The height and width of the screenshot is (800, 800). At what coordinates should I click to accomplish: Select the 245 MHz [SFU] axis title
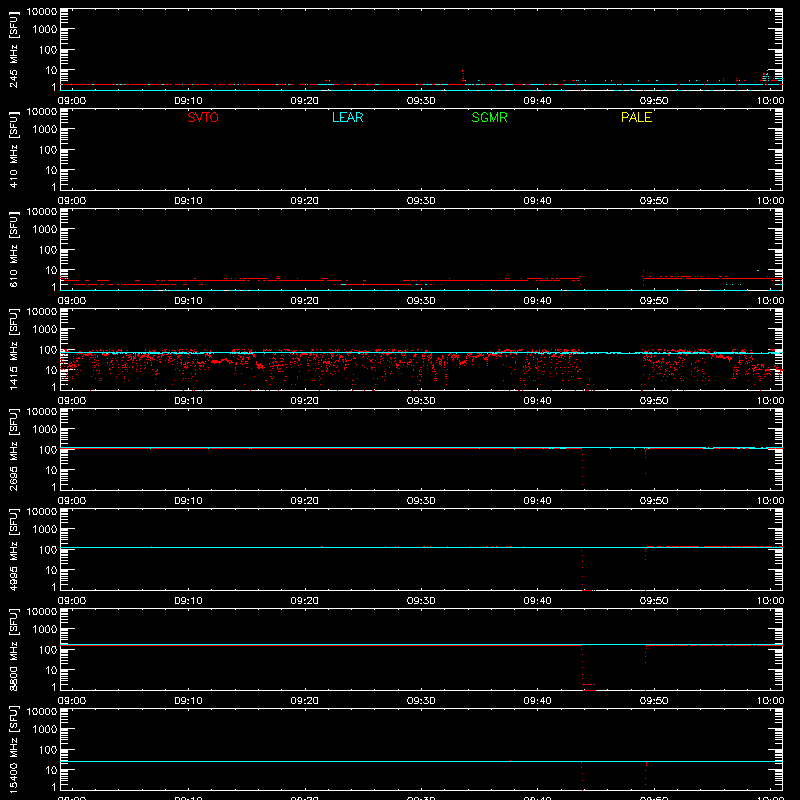(14, 49)
